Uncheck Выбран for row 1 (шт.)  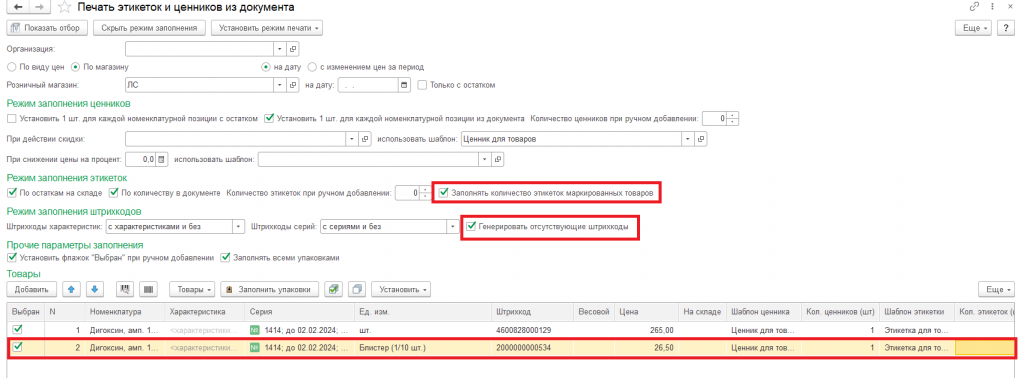(x=18, y=330)
